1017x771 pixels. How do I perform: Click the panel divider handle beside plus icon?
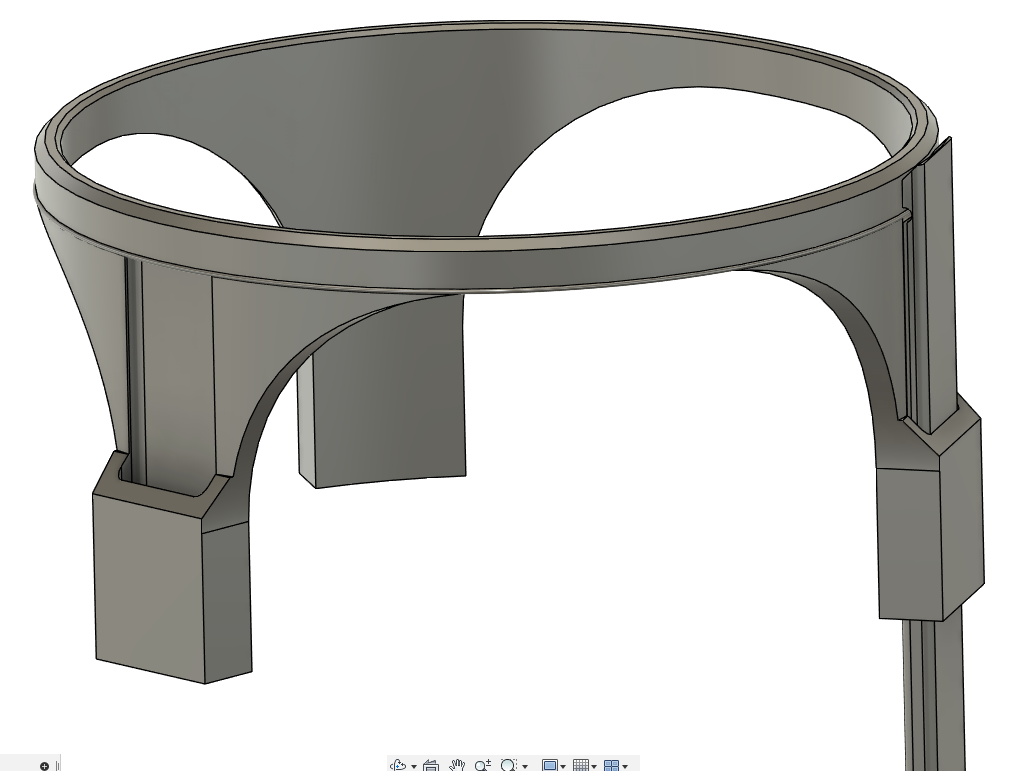pyautogui.click(x=58, y=766)
